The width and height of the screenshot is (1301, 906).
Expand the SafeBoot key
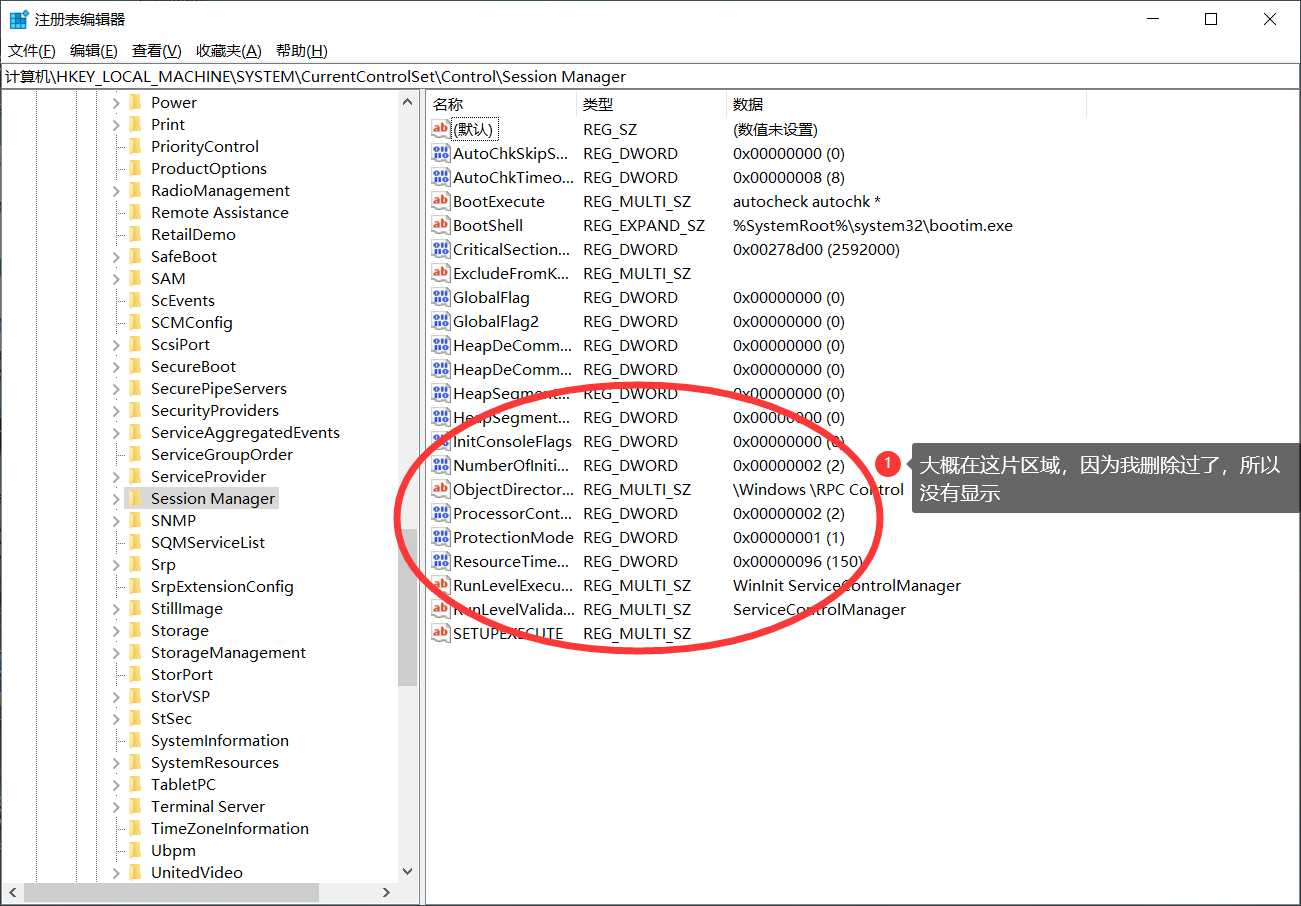click(x=116, y=256)
